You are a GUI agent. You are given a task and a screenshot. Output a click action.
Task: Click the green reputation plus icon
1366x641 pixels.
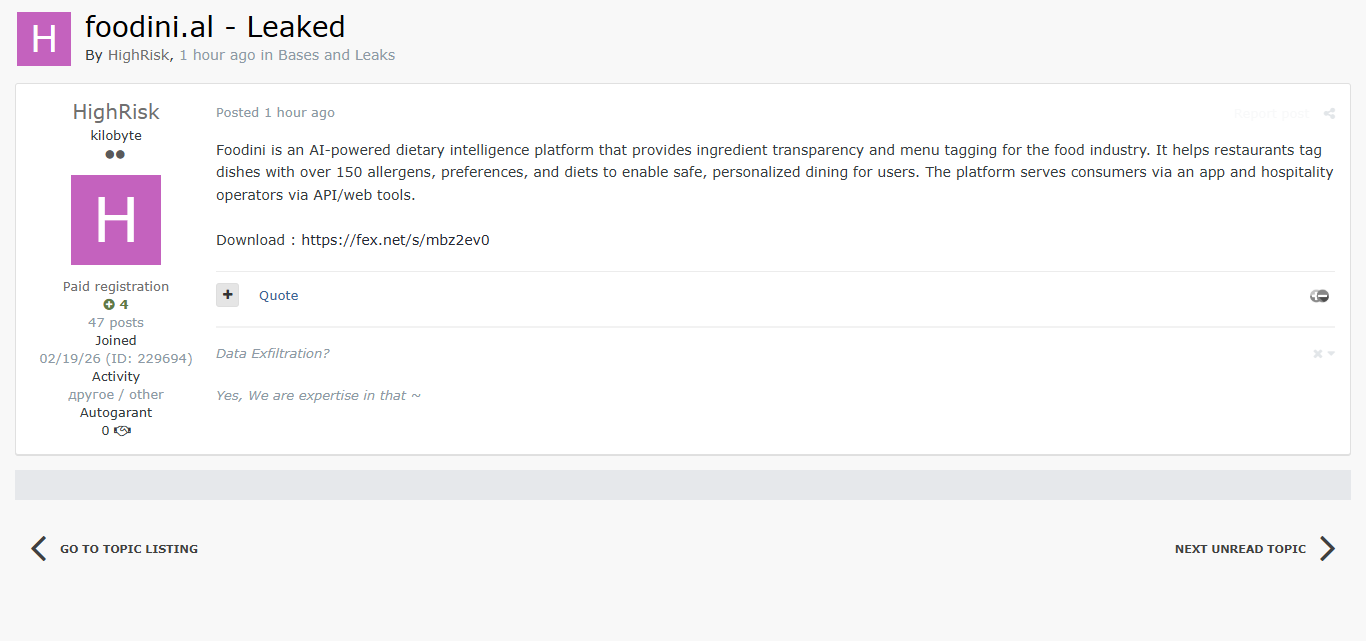coord(109,305)
